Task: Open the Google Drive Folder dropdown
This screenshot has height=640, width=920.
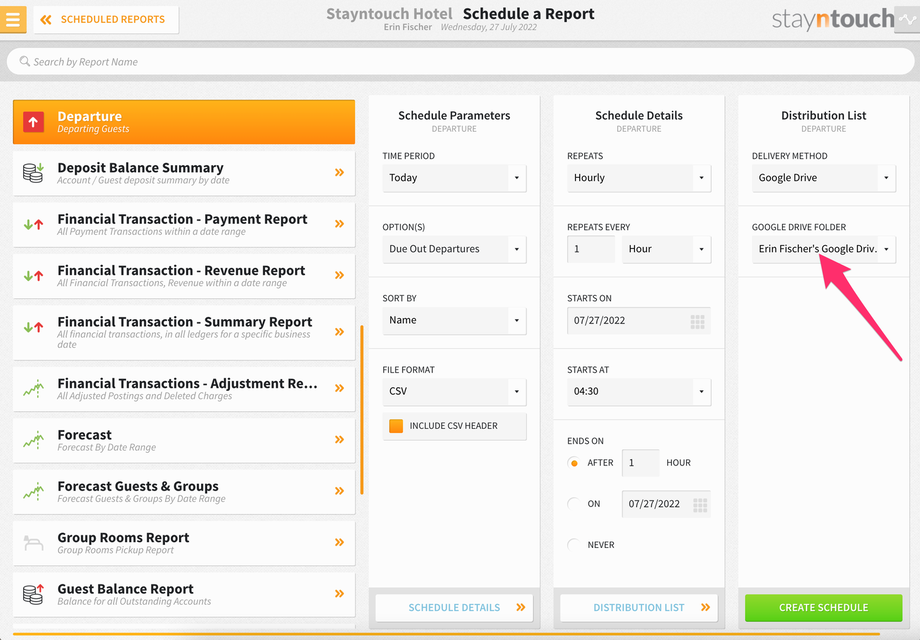Action: [824, 249]
